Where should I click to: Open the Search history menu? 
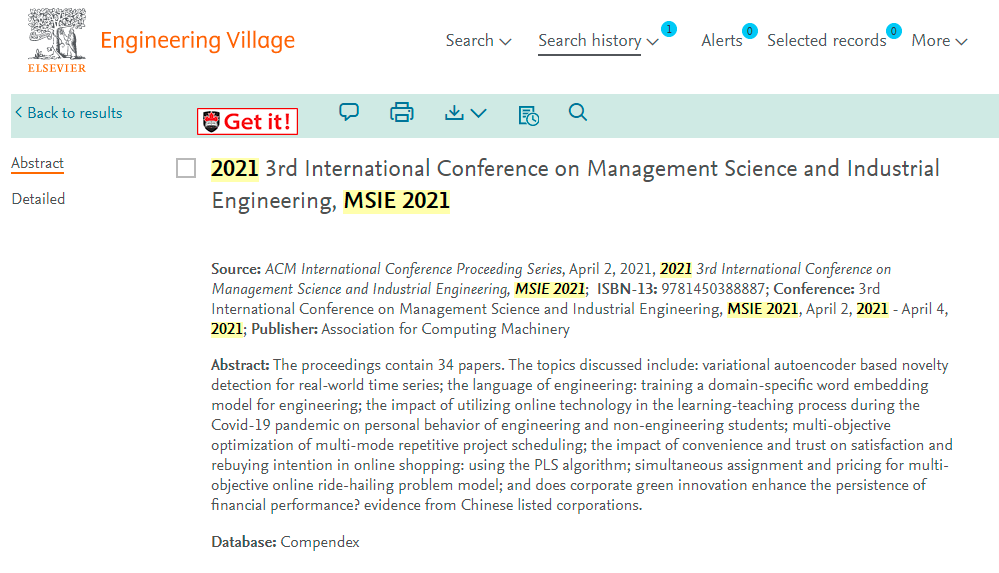click(x=598, y=40)
